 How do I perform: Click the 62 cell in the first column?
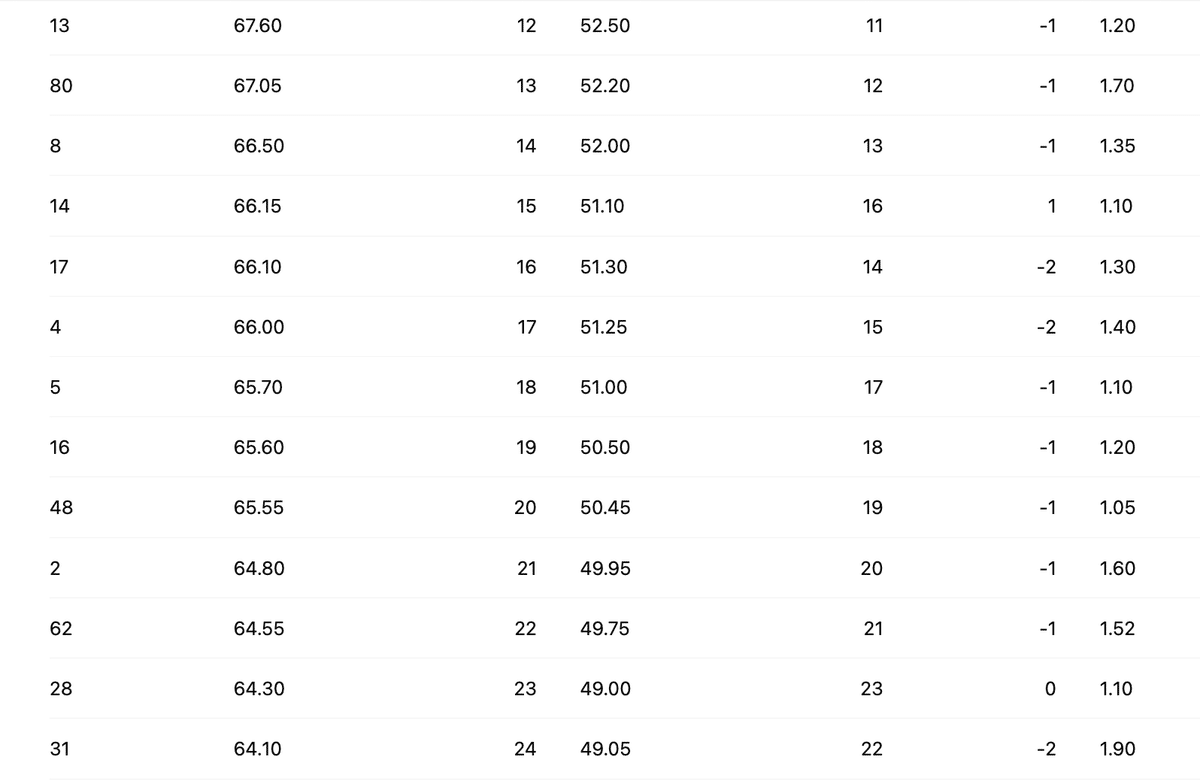[x=61, y=628]
